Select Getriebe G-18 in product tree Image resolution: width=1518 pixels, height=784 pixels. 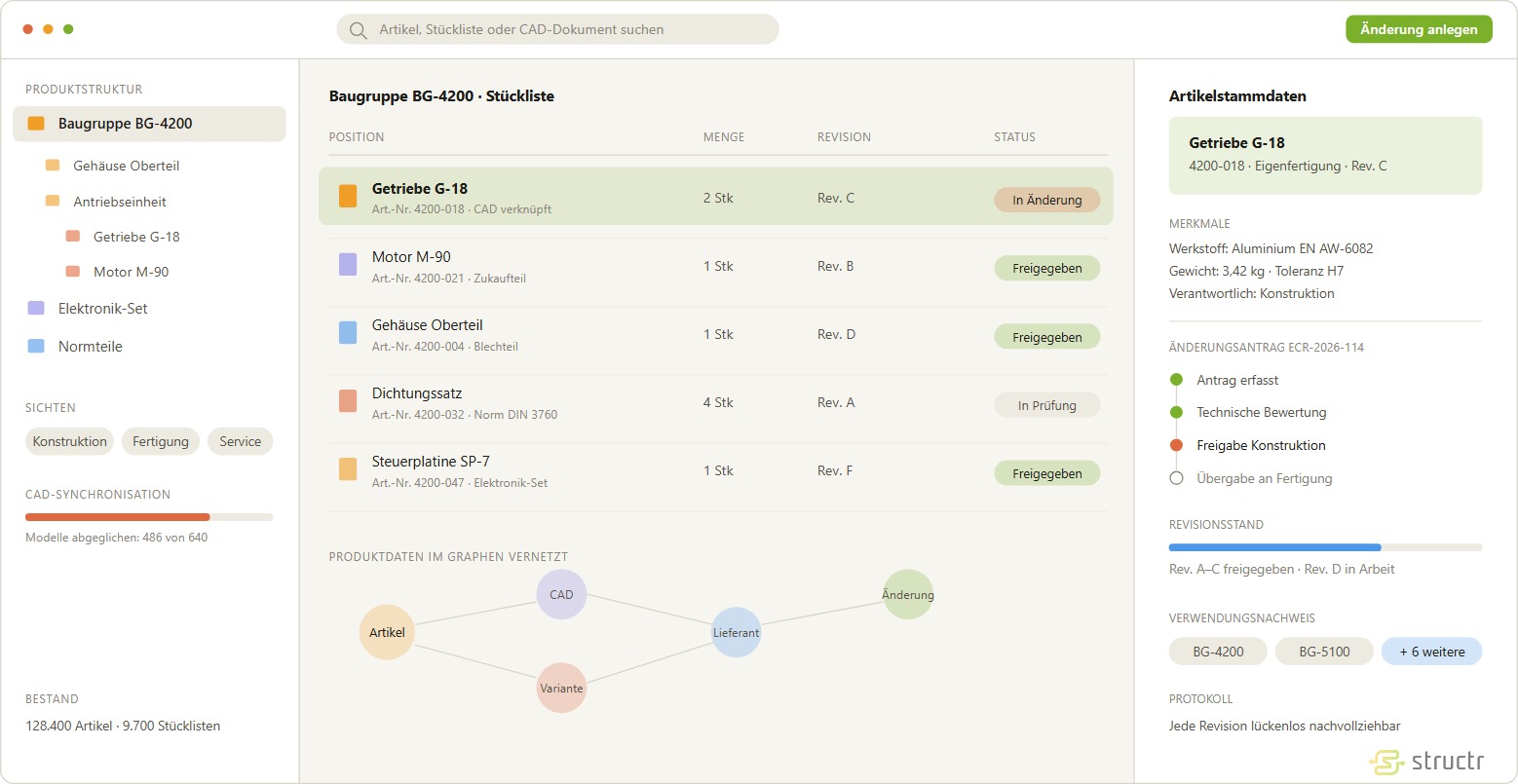coord(136,237)
